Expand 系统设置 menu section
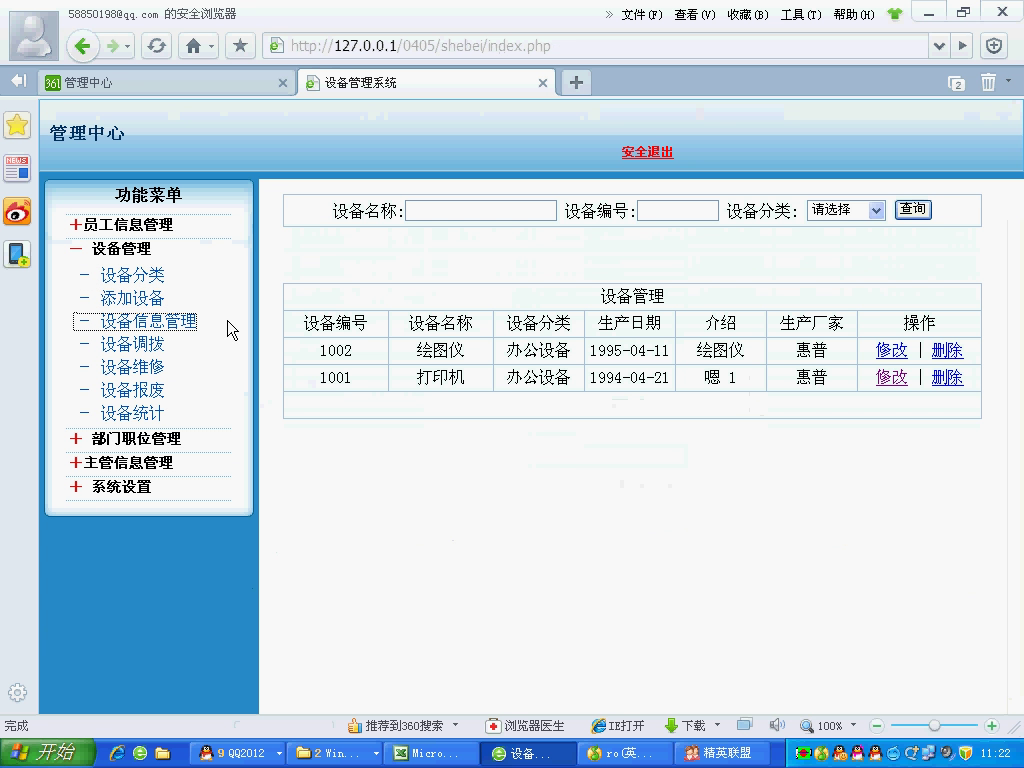This screenshot has width=1024, height=768. (111, 487)
